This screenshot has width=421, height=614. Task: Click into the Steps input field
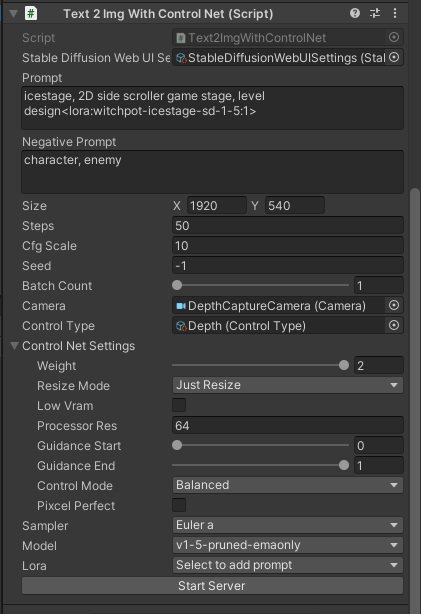click(287, 226)
